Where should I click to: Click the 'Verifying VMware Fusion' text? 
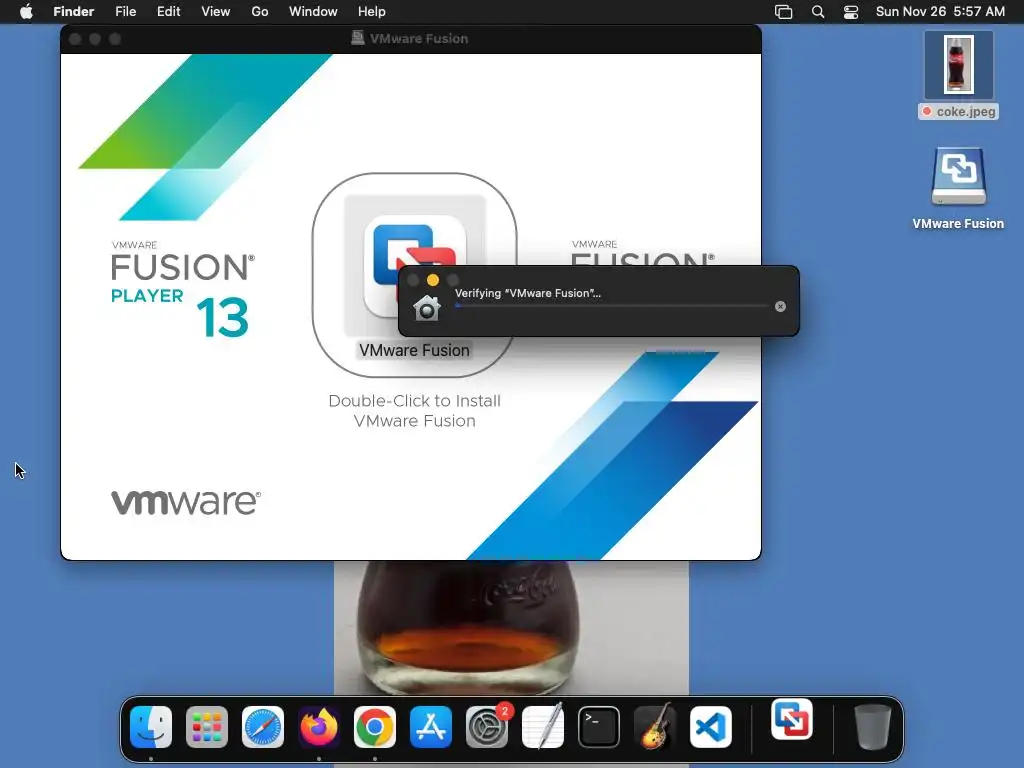[x=528, y=293]
